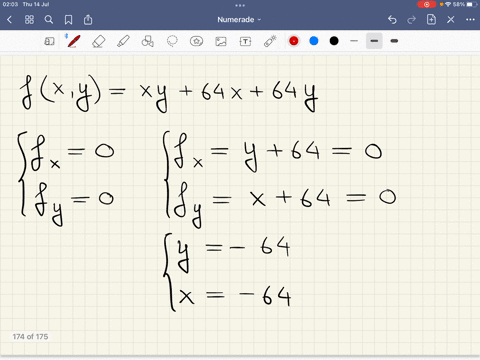This screenshot has width=480, height=360.
Task: Select the Eraser tool
Action: [x=98, y=41]
